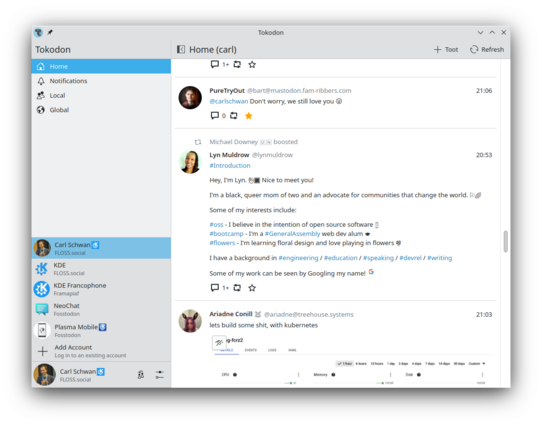Viewport: 542px width, 425px height.
Task: Open the #writing hashtag
Action: click(x=440, y=258)
